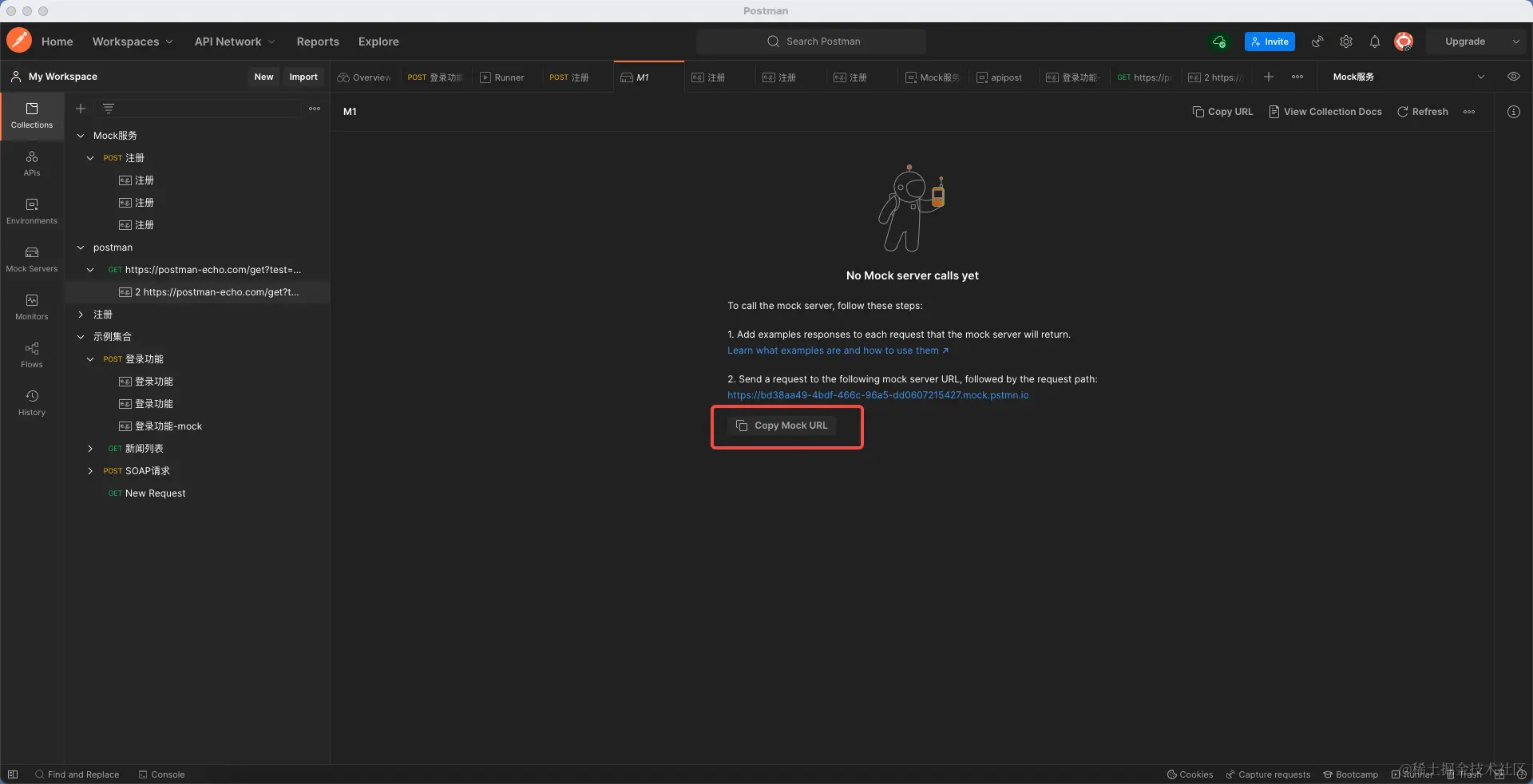Click View Collection Docs
The height and width of the screenshot is (784, 1533).
point(1325,112)
